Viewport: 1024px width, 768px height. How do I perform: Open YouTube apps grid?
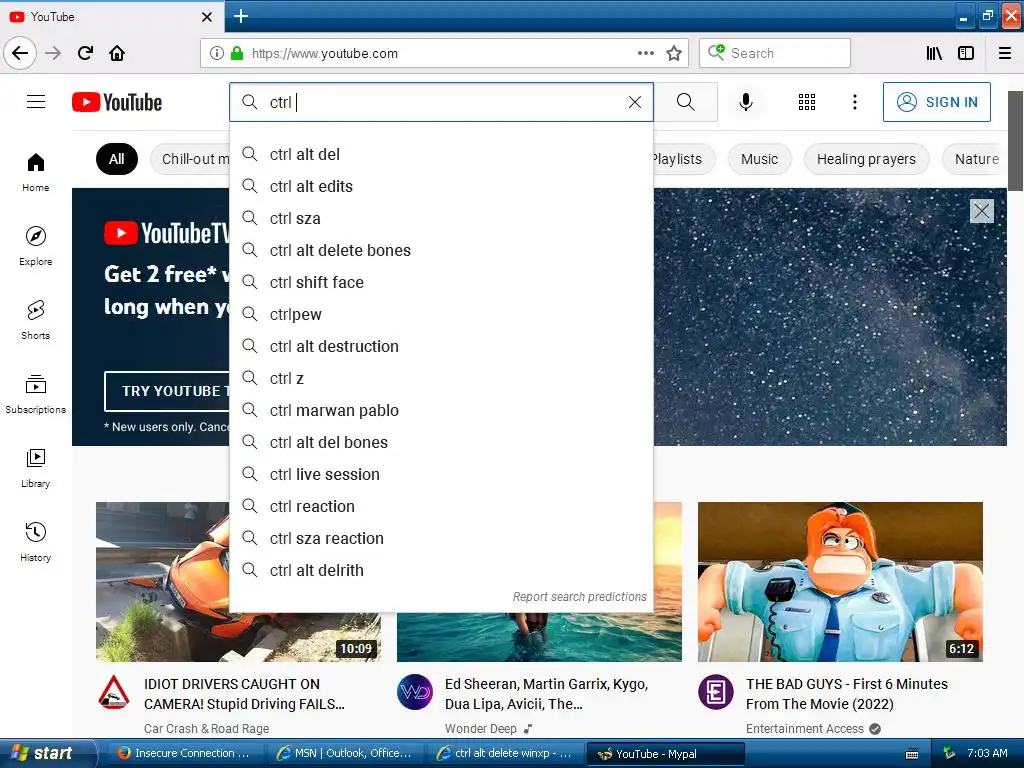pos(807,102)
